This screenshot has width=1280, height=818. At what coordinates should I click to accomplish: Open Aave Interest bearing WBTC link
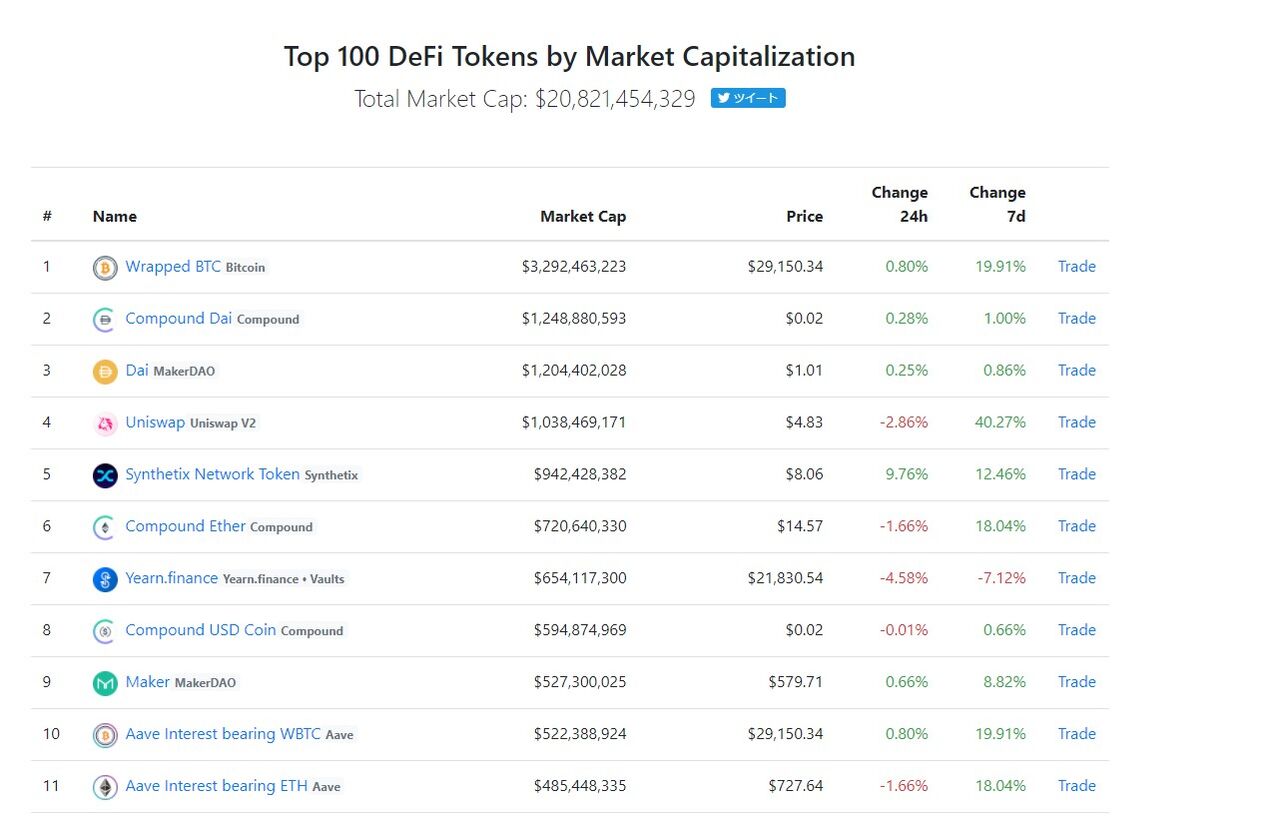click(222, 734)
